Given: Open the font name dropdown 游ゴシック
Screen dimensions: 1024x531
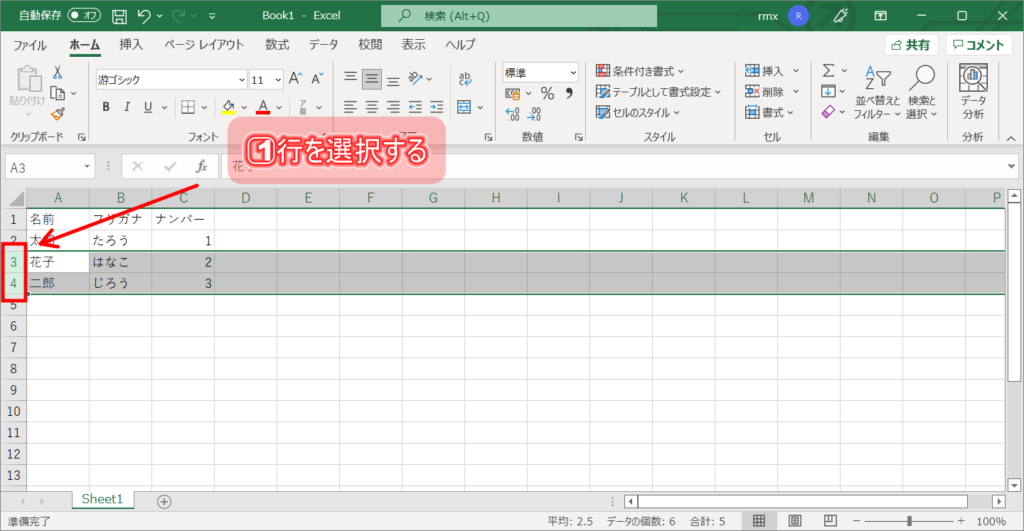Looking at the screenshot, I should pos(171,80).
